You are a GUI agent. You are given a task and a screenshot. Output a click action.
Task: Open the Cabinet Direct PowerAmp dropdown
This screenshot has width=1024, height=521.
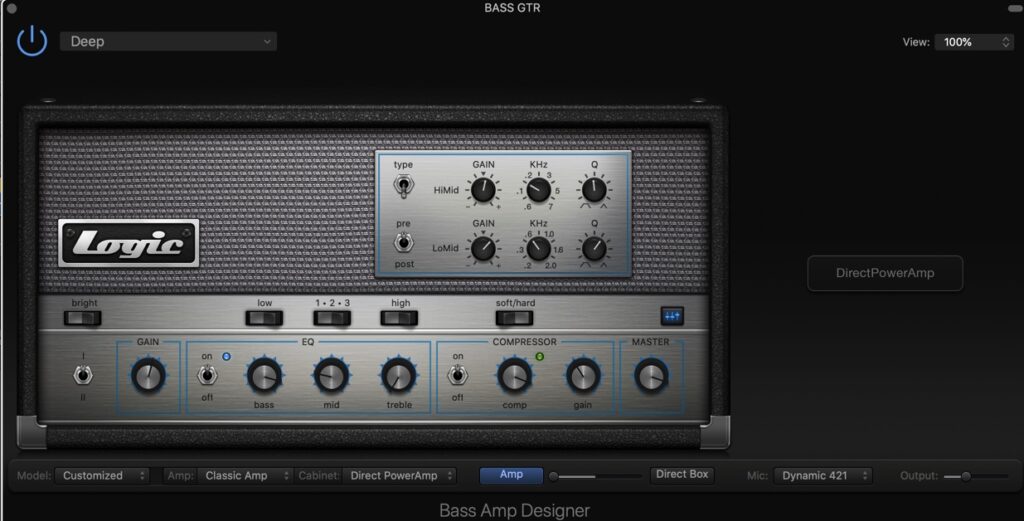pyautogui.click(x=400, y=475)
